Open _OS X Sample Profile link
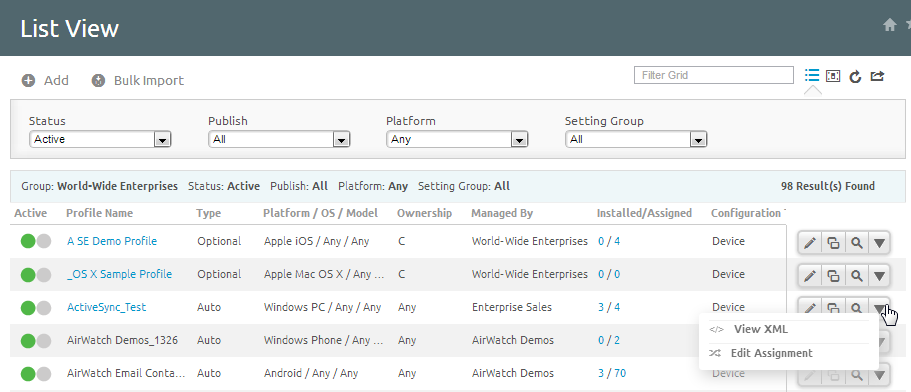Image resolution: width=911 pixels, height=392 pixels. coord(119,274)
